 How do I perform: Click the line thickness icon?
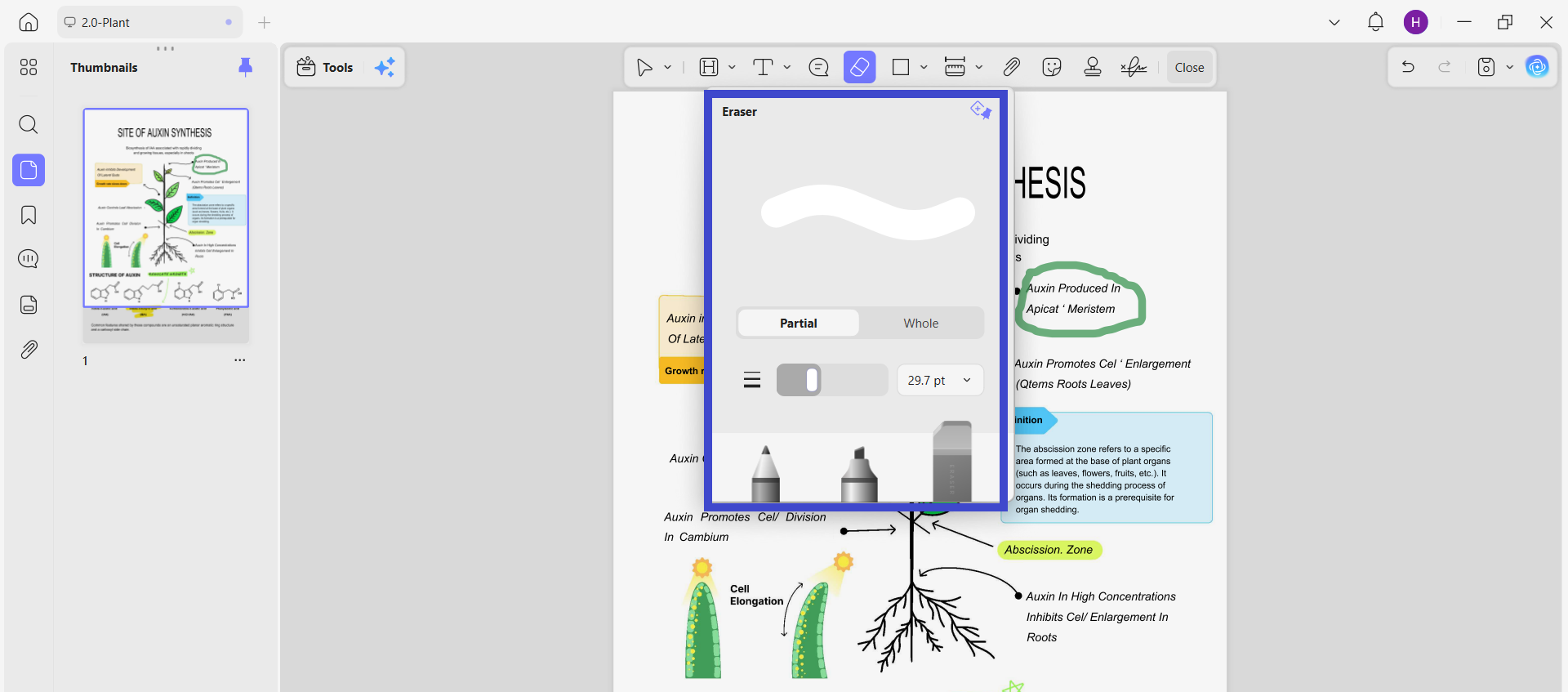tap(752, 380)
